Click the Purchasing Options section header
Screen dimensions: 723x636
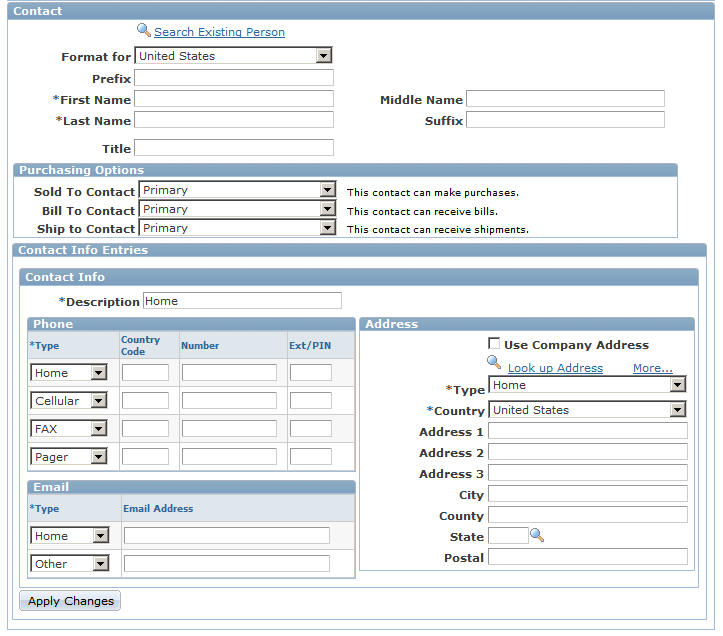coord(345,170)
